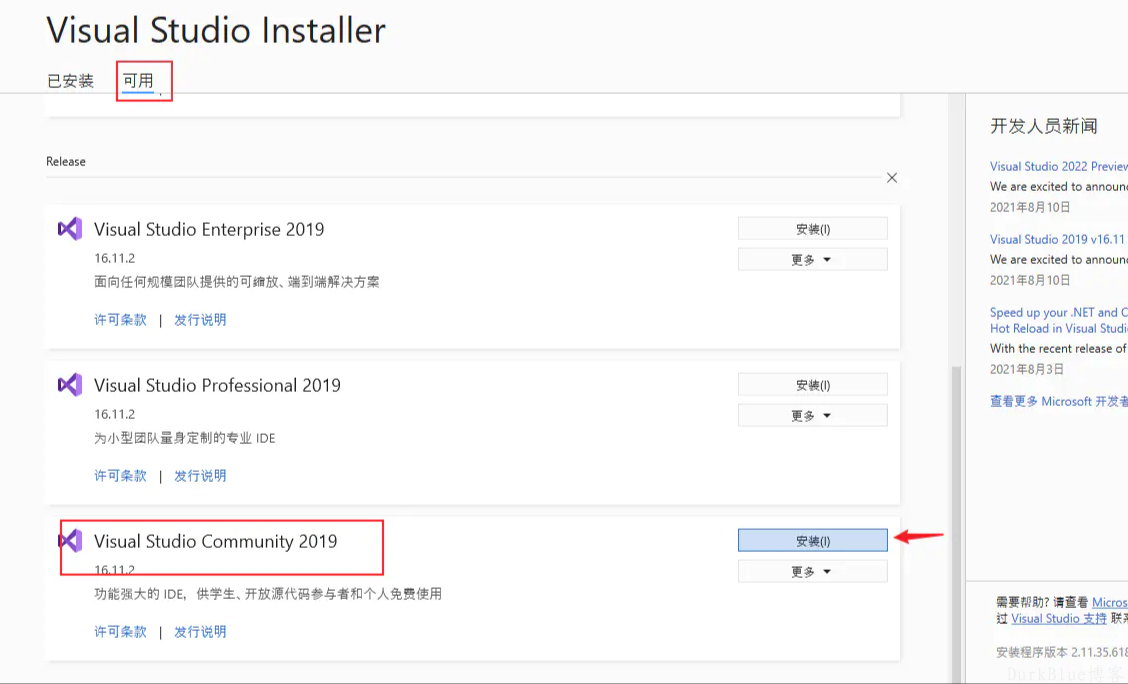The image size is (1128, 684).
Task: Install Visual Studio Community 2019
Action: click(x=813, y=541)
